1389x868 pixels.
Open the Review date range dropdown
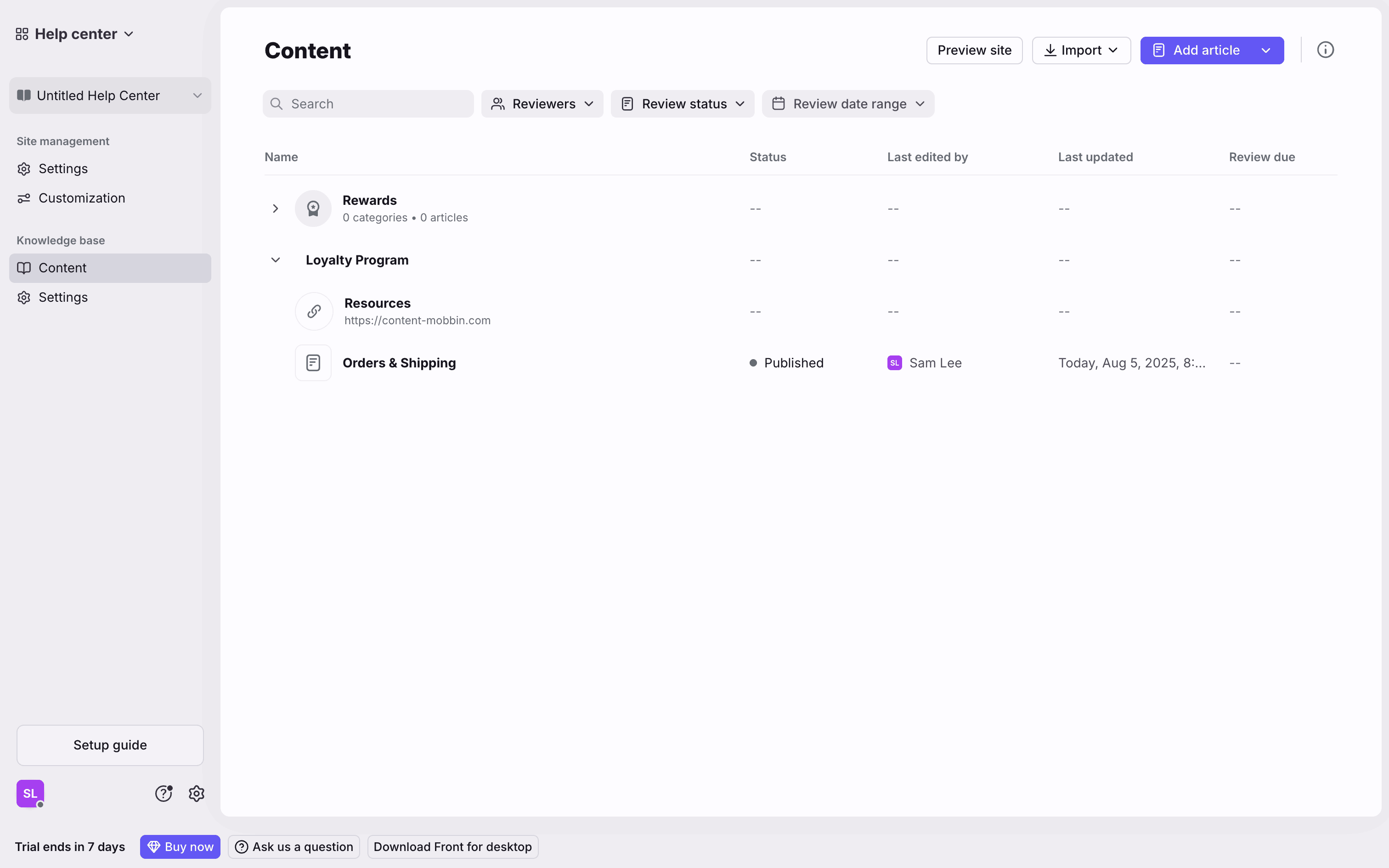pos(848,104)
